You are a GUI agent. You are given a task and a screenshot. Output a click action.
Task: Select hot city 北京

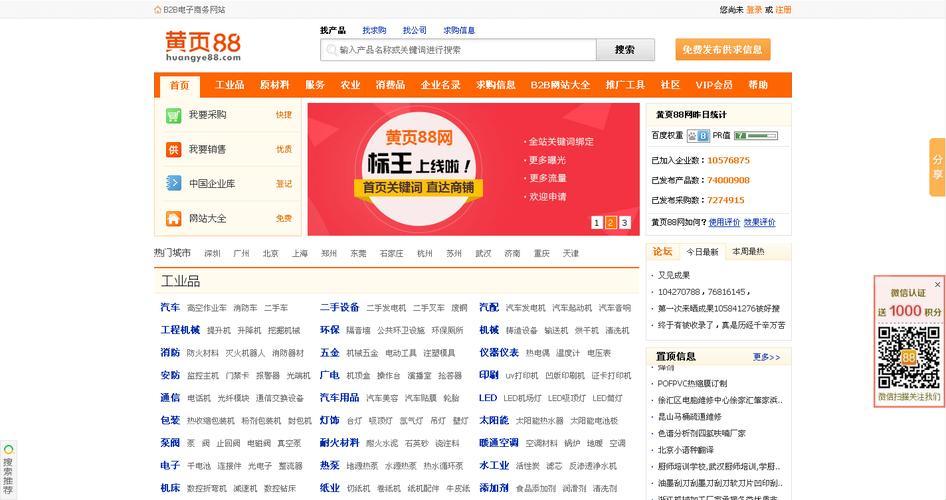click(271, 253)
